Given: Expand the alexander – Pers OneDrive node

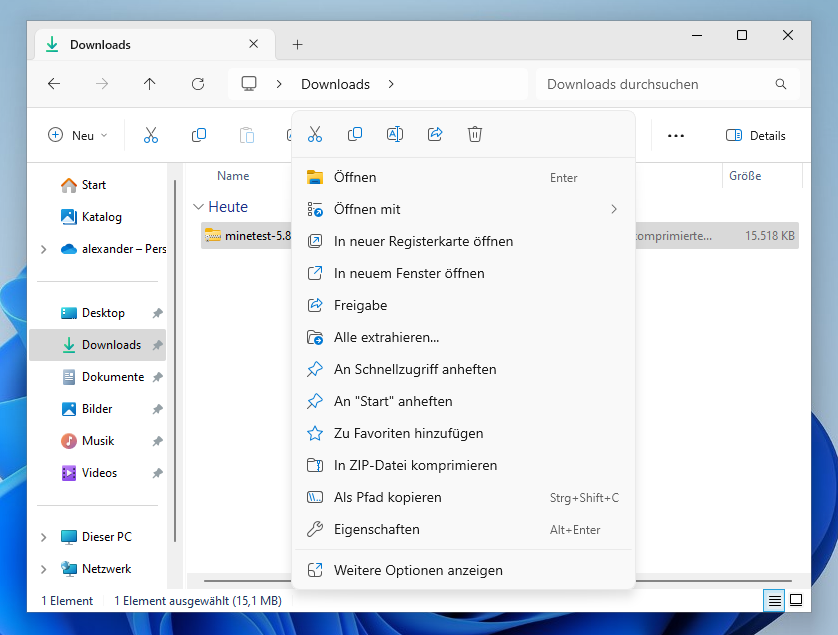Looking at the screenshot, I should (43, 249).
